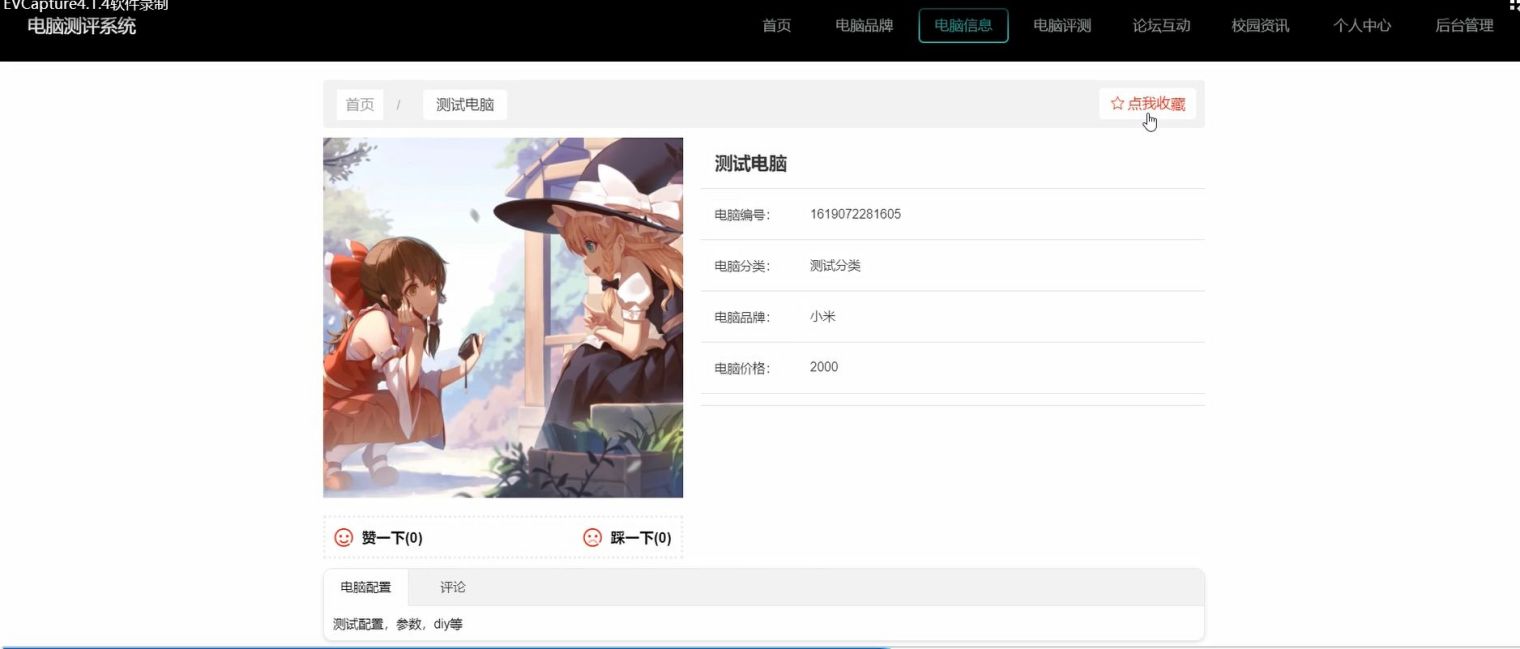Click the 点我收藏 favorite button

click(x=1147, y=104)
